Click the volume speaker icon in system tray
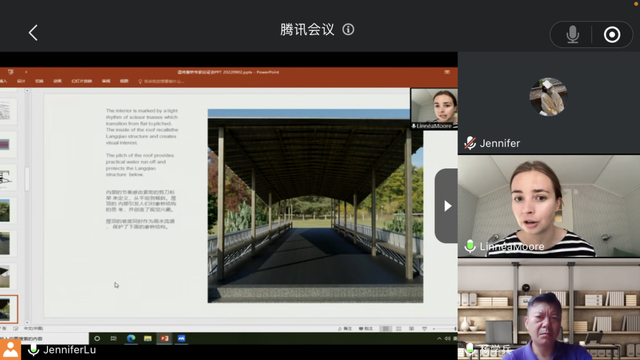640x360 pixels. tap(447, 338)
